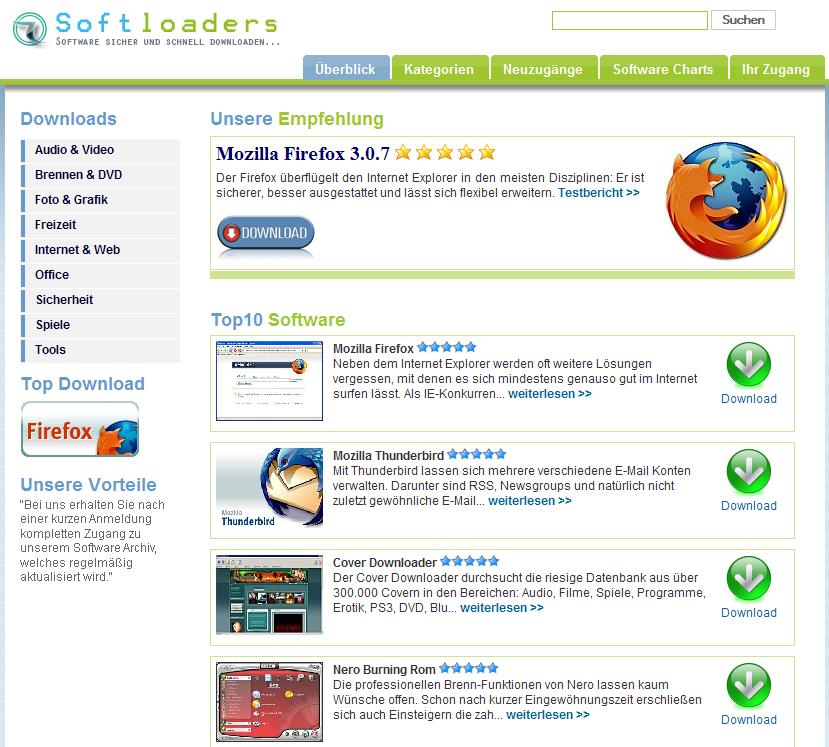Open the Nero Burning Rom screenshot thumbnail

tap(269, 702)
